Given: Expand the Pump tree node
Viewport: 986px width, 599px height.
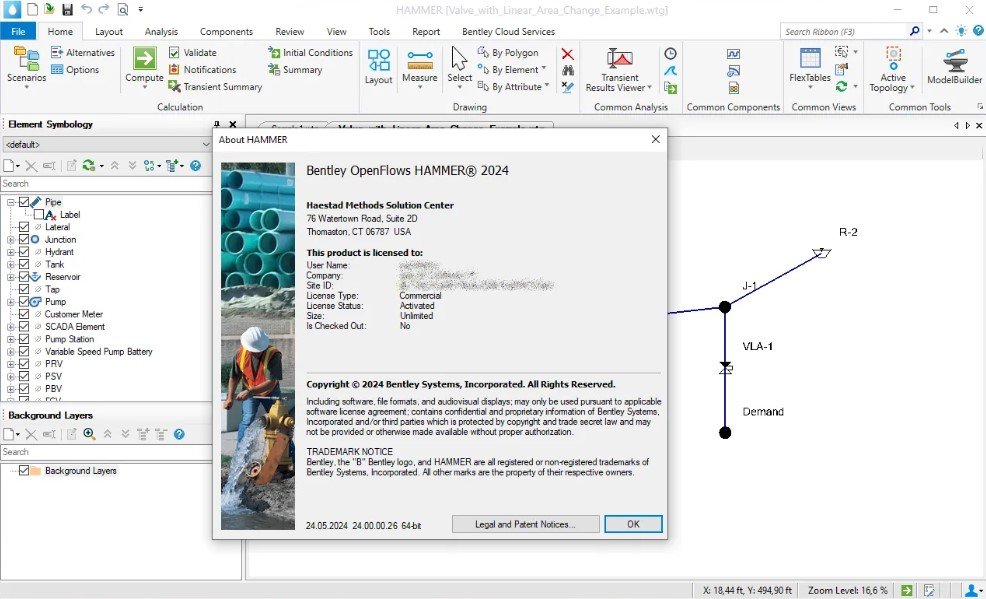Looking at the screenshot, I should [x=11, y=302].
